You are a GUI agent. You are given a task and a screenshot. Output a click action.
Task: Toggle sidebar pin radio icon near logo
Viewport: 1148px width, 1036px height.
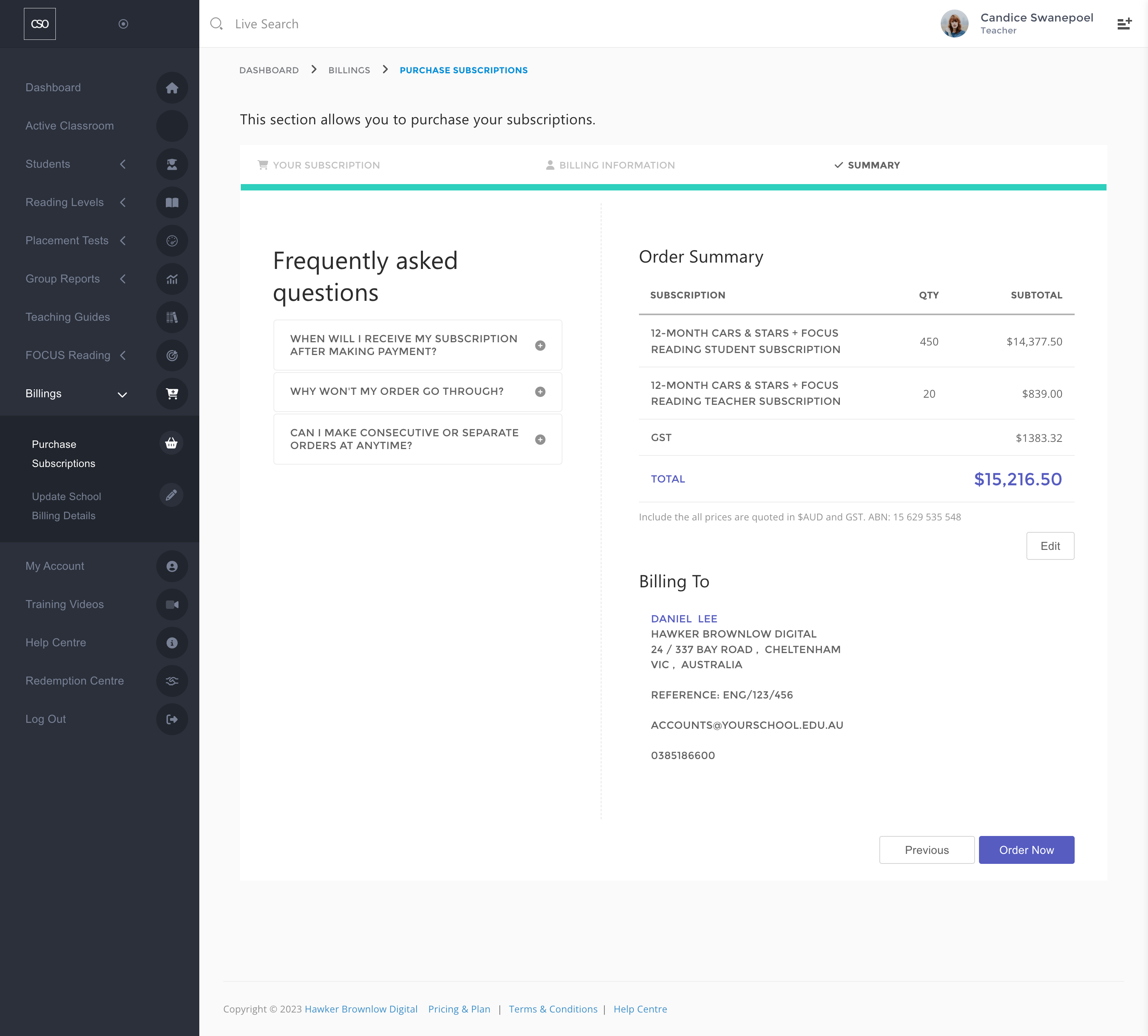123,24
